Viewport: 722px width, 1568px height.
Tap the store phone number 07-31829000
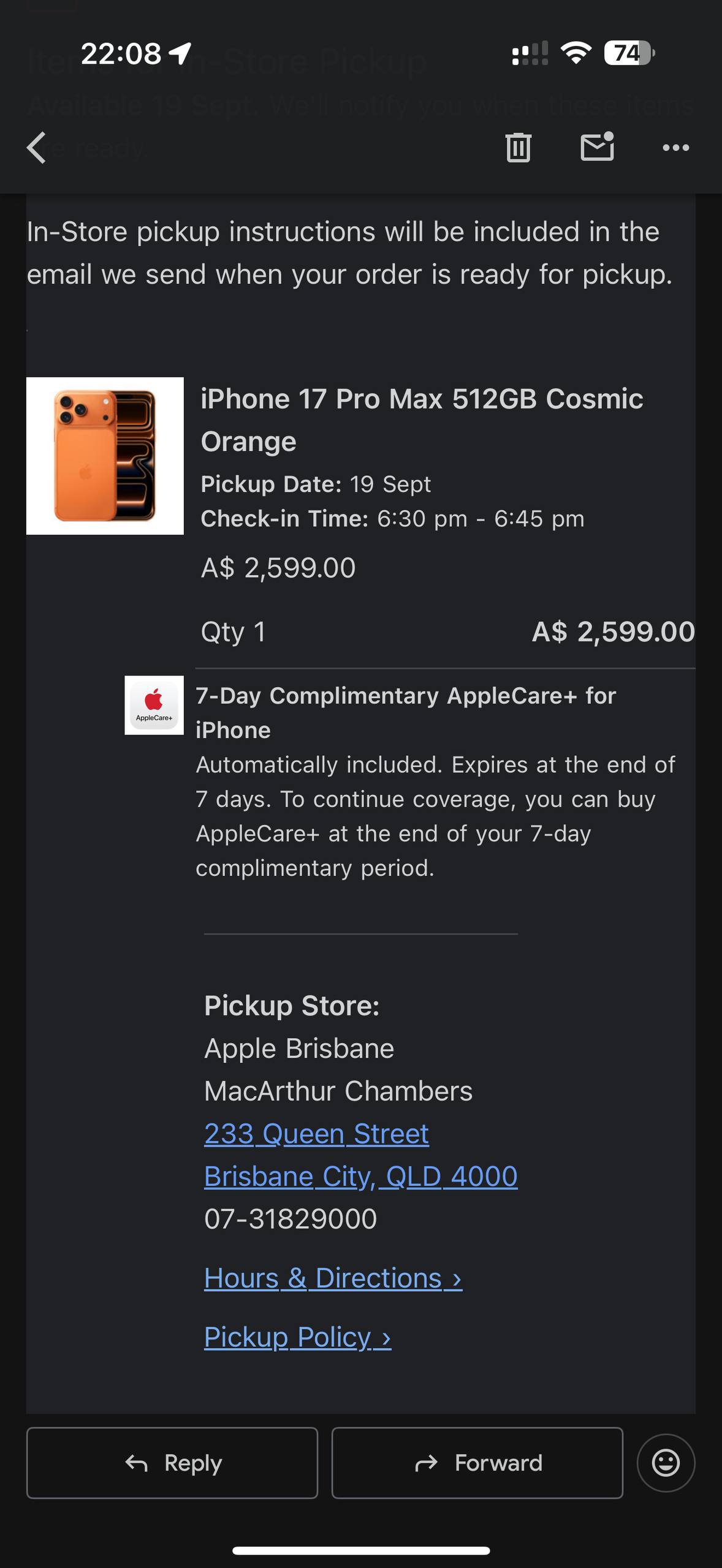(291, 1219)
